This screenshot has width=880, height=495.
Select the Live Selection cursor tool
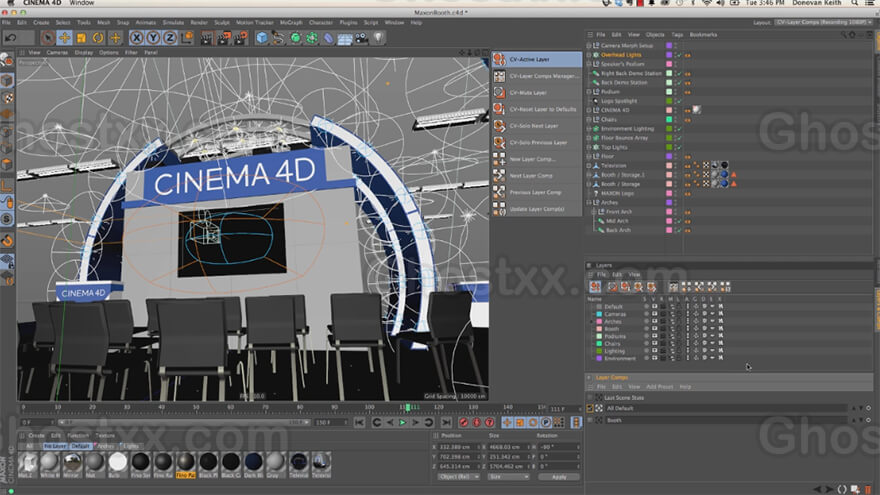point(48,38)
